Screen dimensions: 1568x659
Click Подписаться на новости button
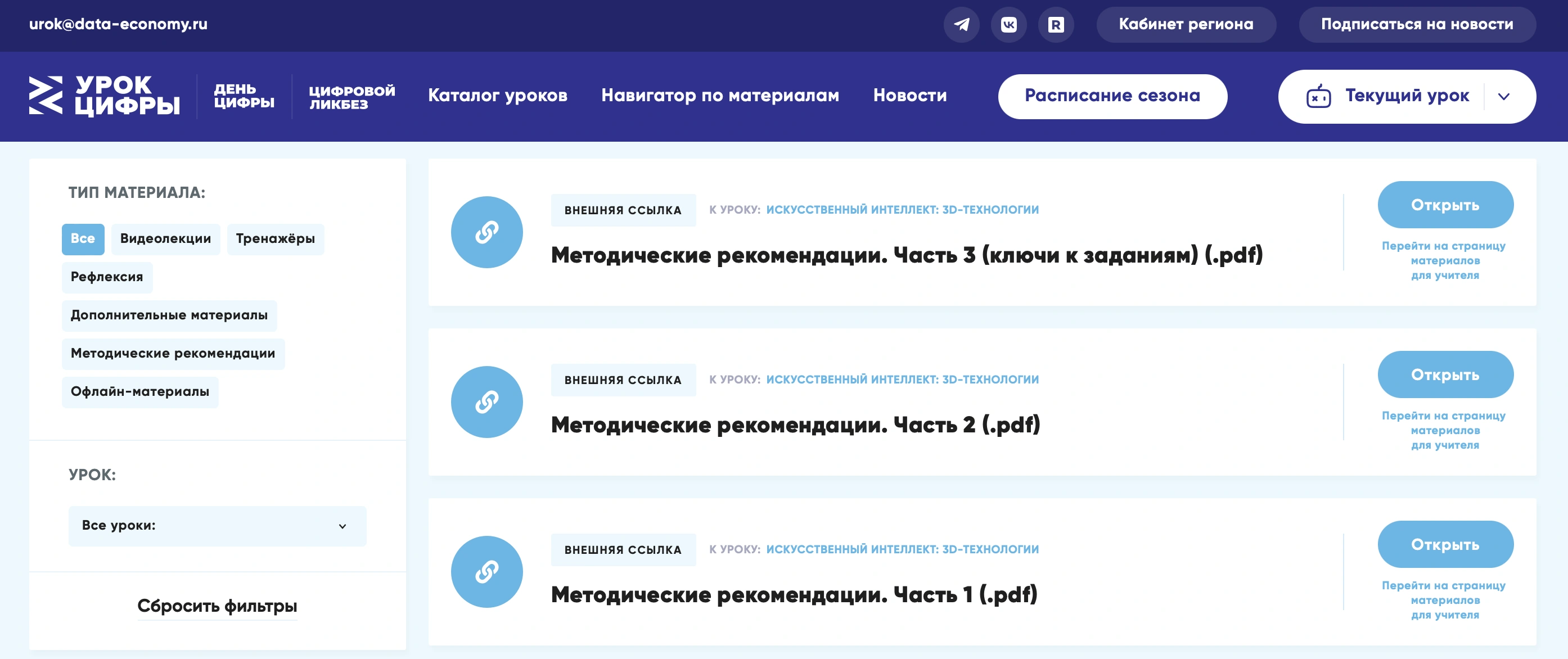[x=1417, y=24]
